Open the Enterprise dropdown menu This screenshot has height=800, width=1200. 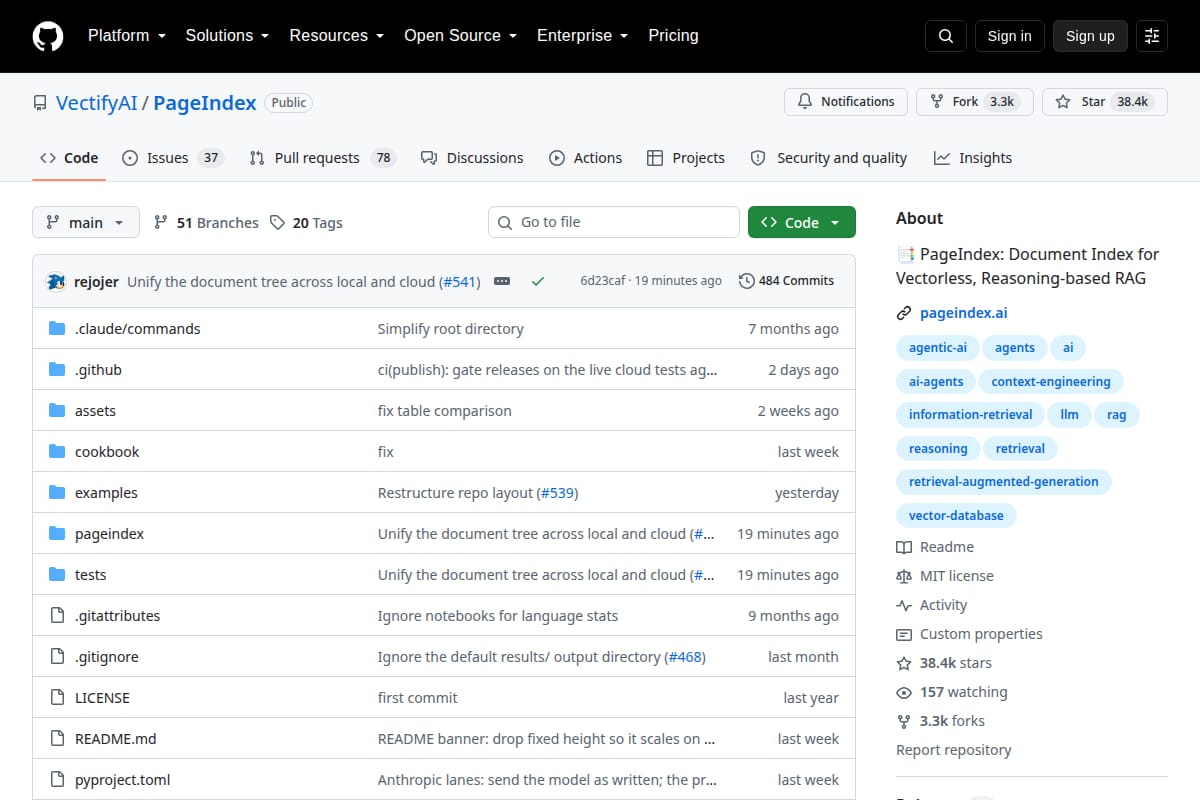582,36
